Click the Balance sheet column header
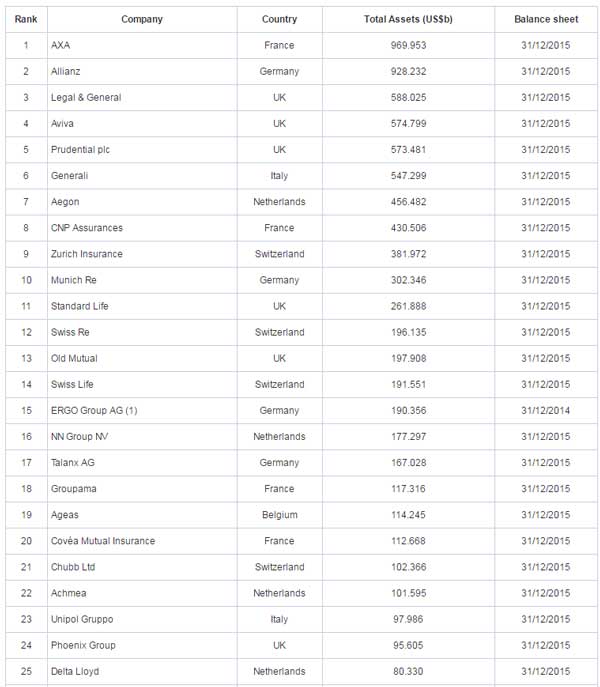The height and width of the screenshot is (687, 600). pyautogui.click(x=546, y=19)
